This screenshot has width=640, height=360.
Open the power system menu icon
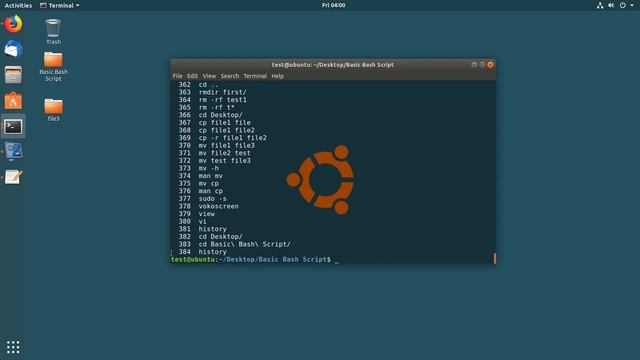(x=622, y=5)
